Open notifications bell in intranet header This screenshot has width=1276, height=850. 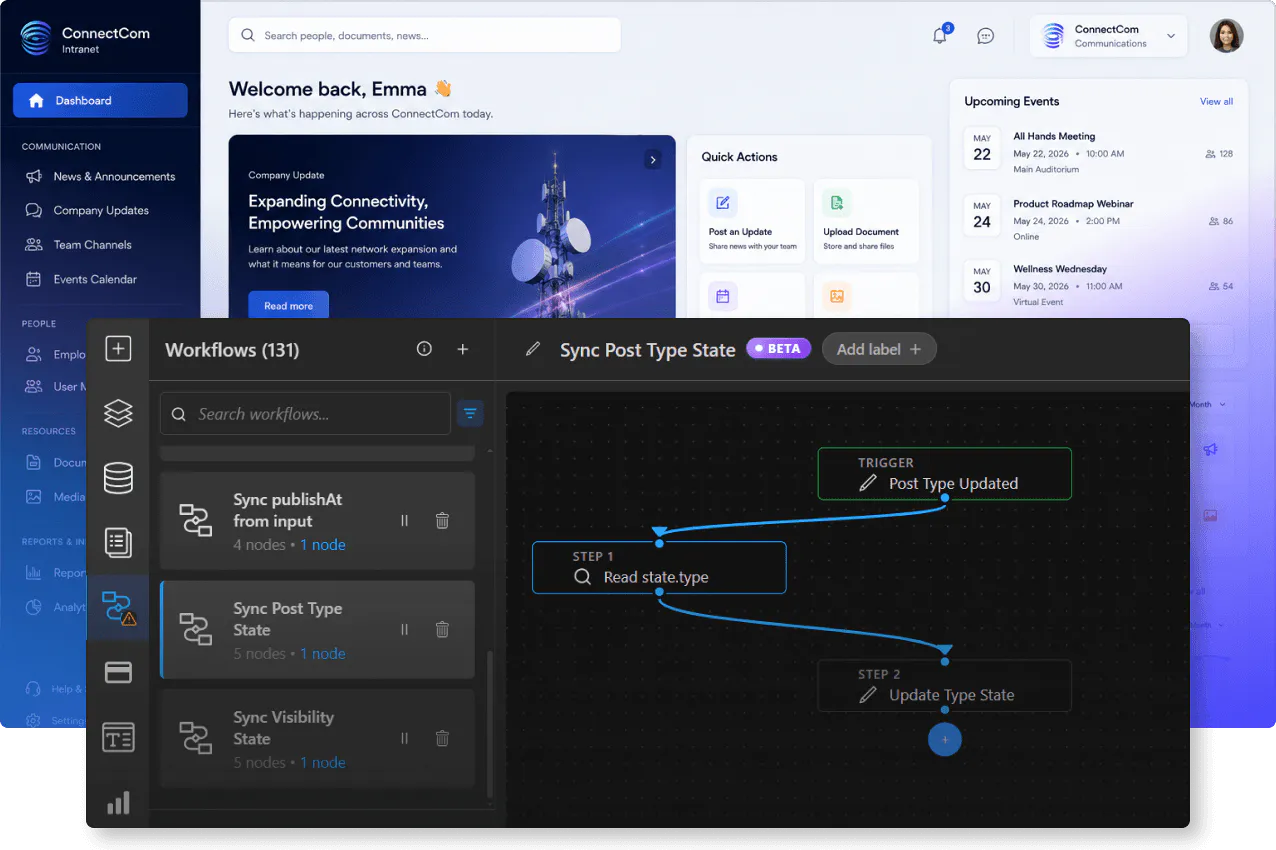point(940,35)
